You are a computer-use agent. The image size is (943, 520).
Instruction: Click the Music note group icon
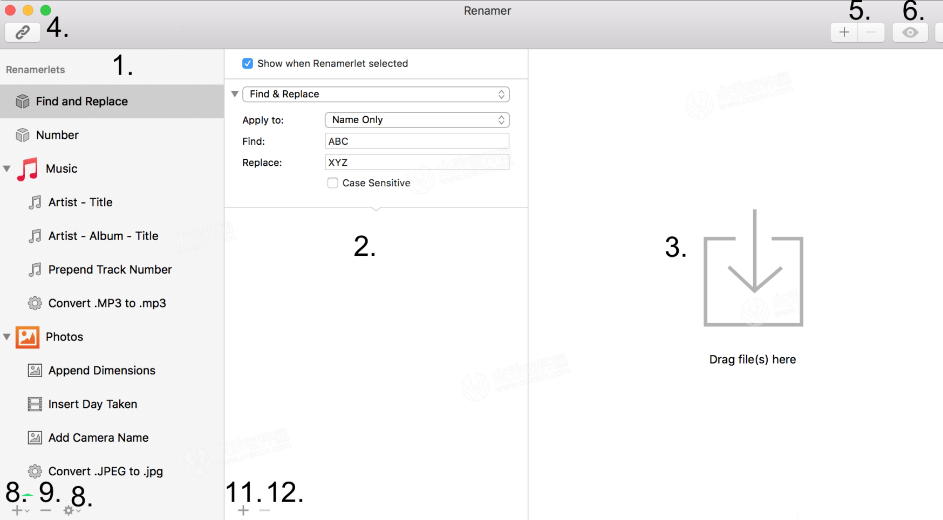click(x=27, y=169)
